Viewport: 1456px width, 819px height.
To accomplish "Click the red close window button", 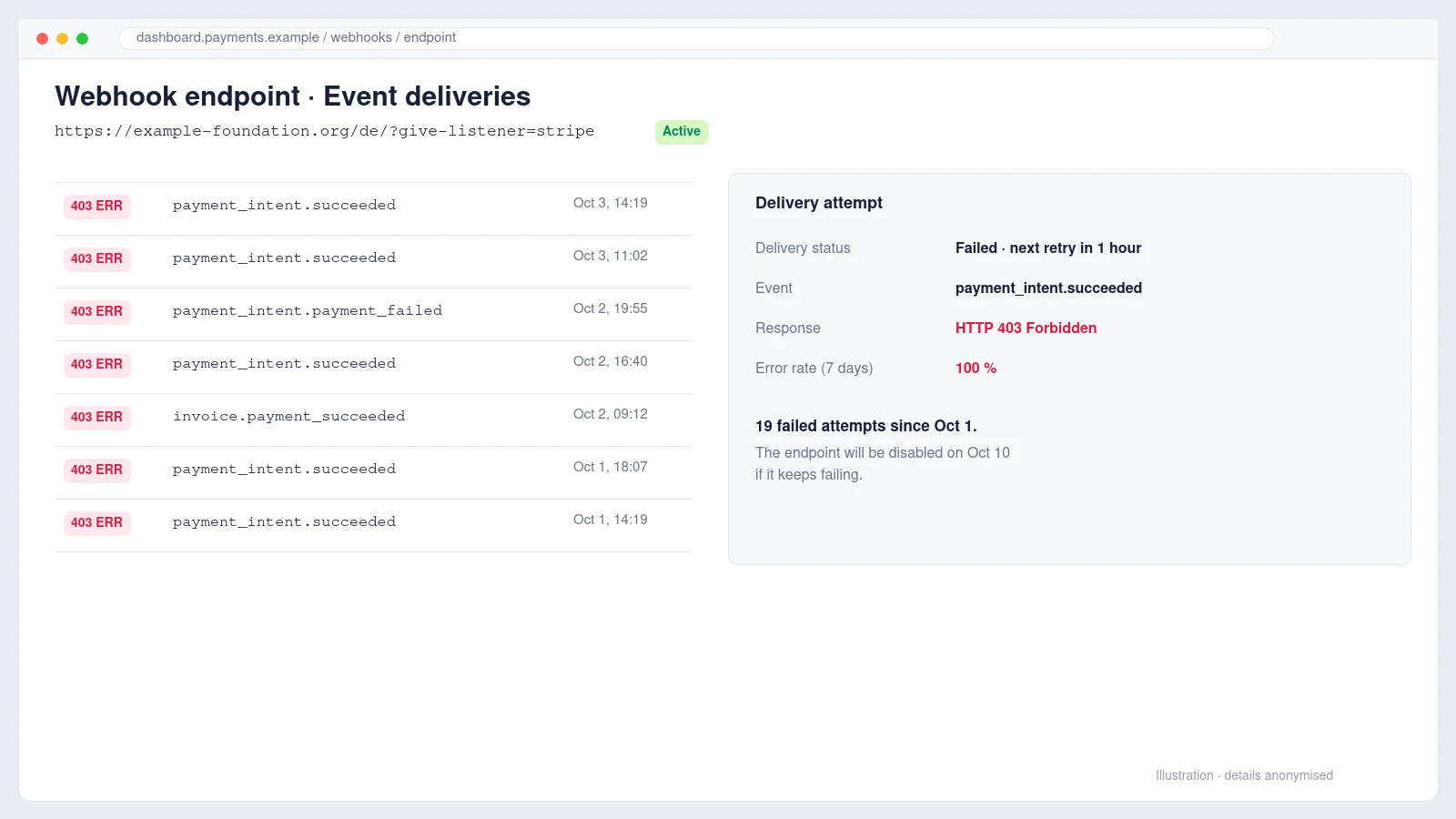I will pyautogui.click(x=42, y=38).
